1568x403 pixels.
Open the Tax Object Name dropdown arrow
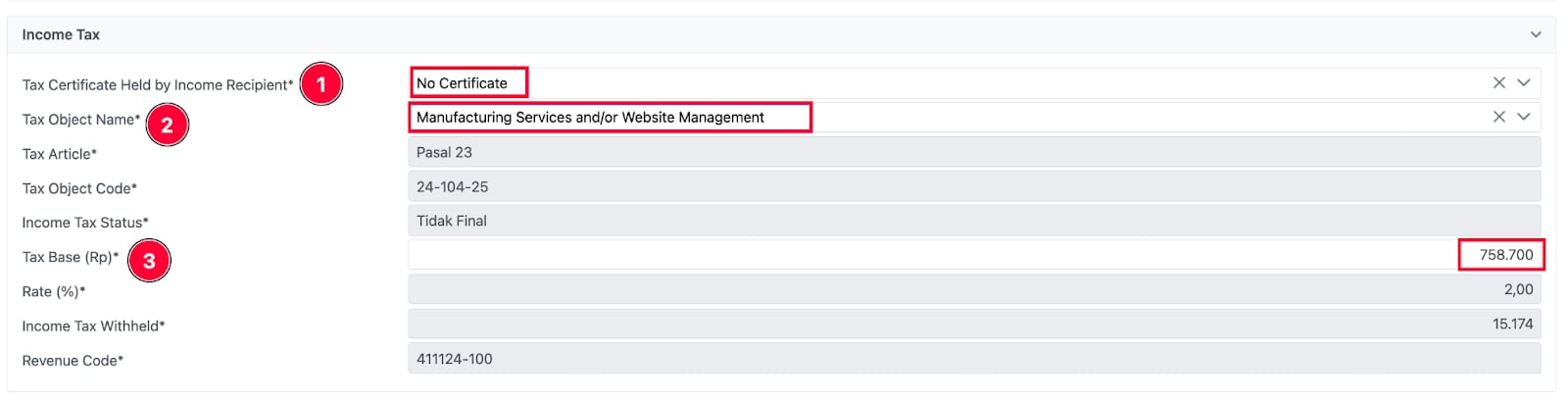coord(1524,117)
